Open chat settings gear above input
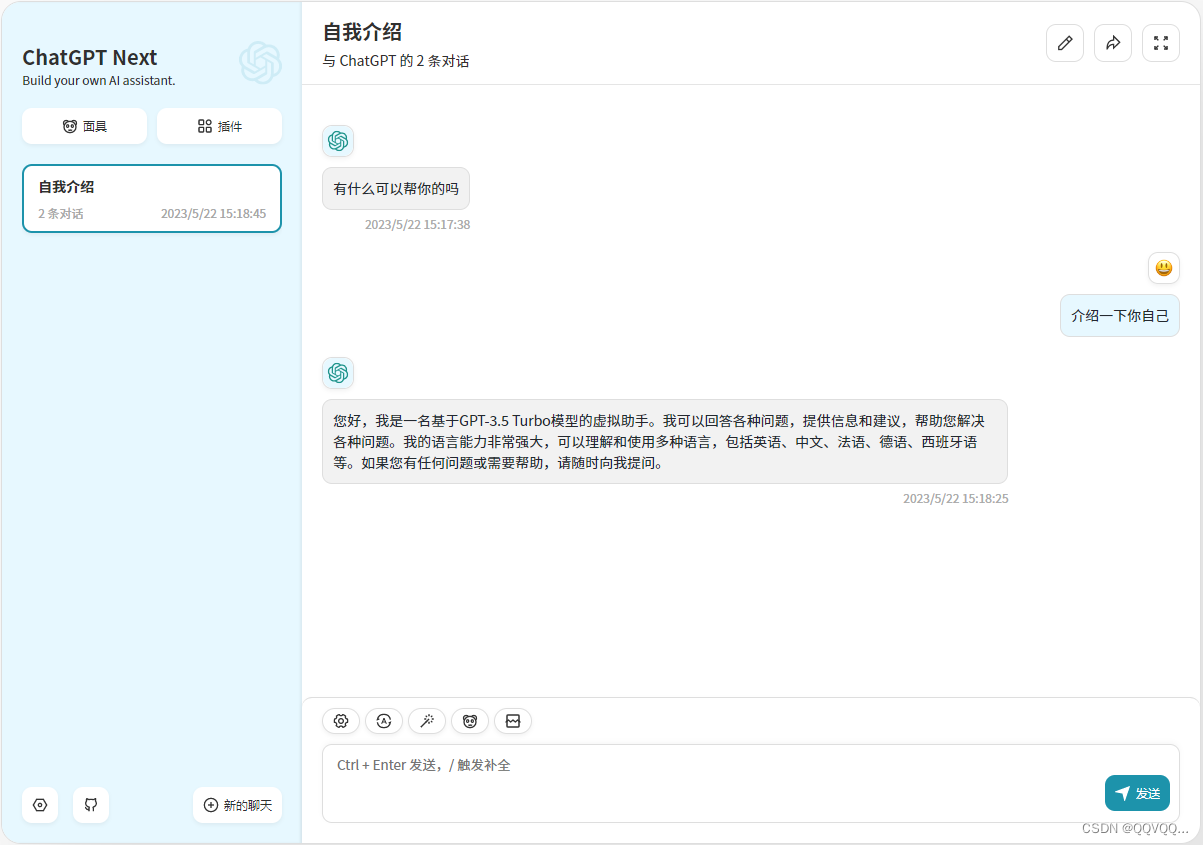The image size is (1203, 845). tap(341, 721)
